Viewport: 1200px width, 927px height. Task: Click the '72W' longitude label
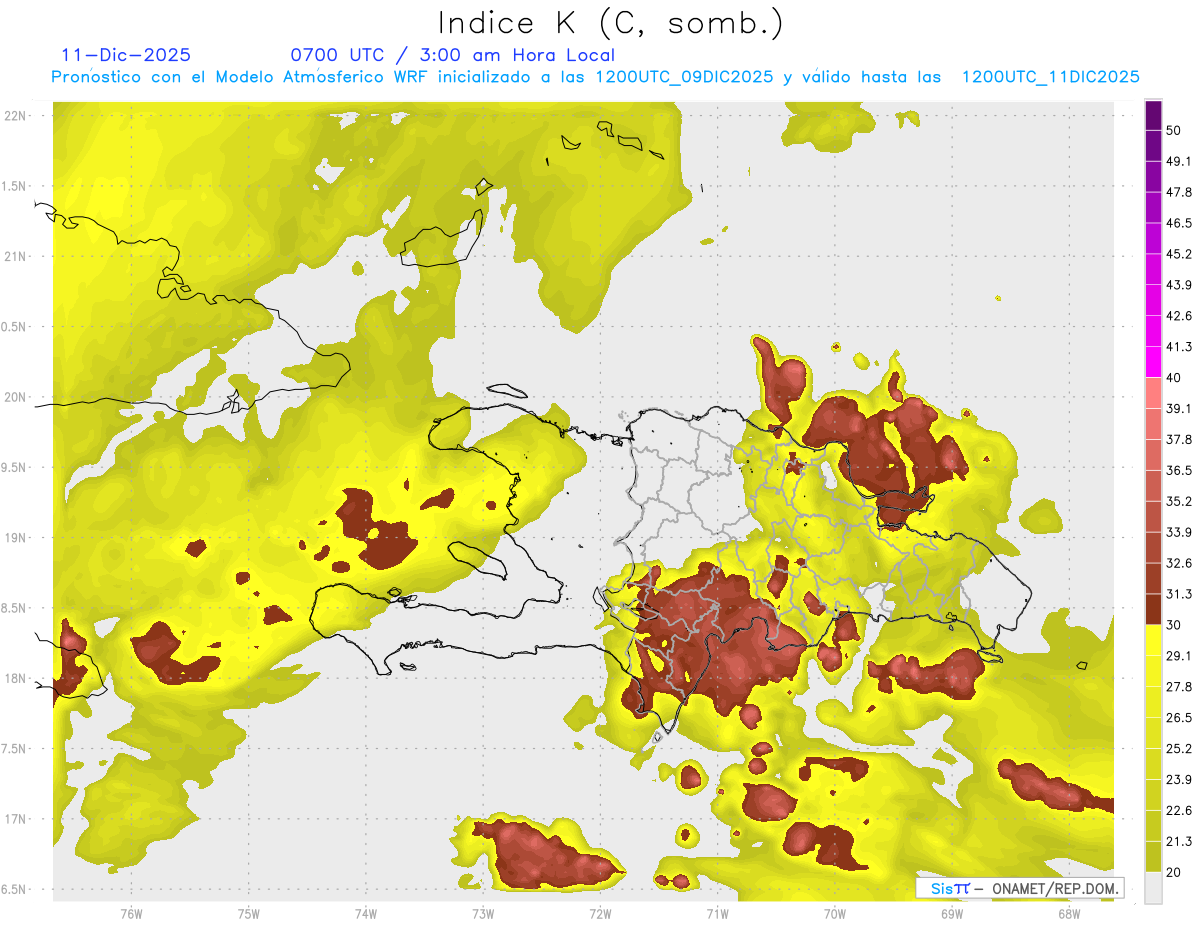click(x=600, y=913)
